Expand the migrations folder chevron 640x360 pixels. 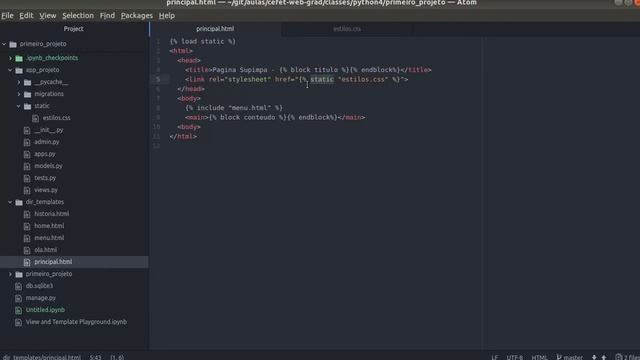coord(19,94)
